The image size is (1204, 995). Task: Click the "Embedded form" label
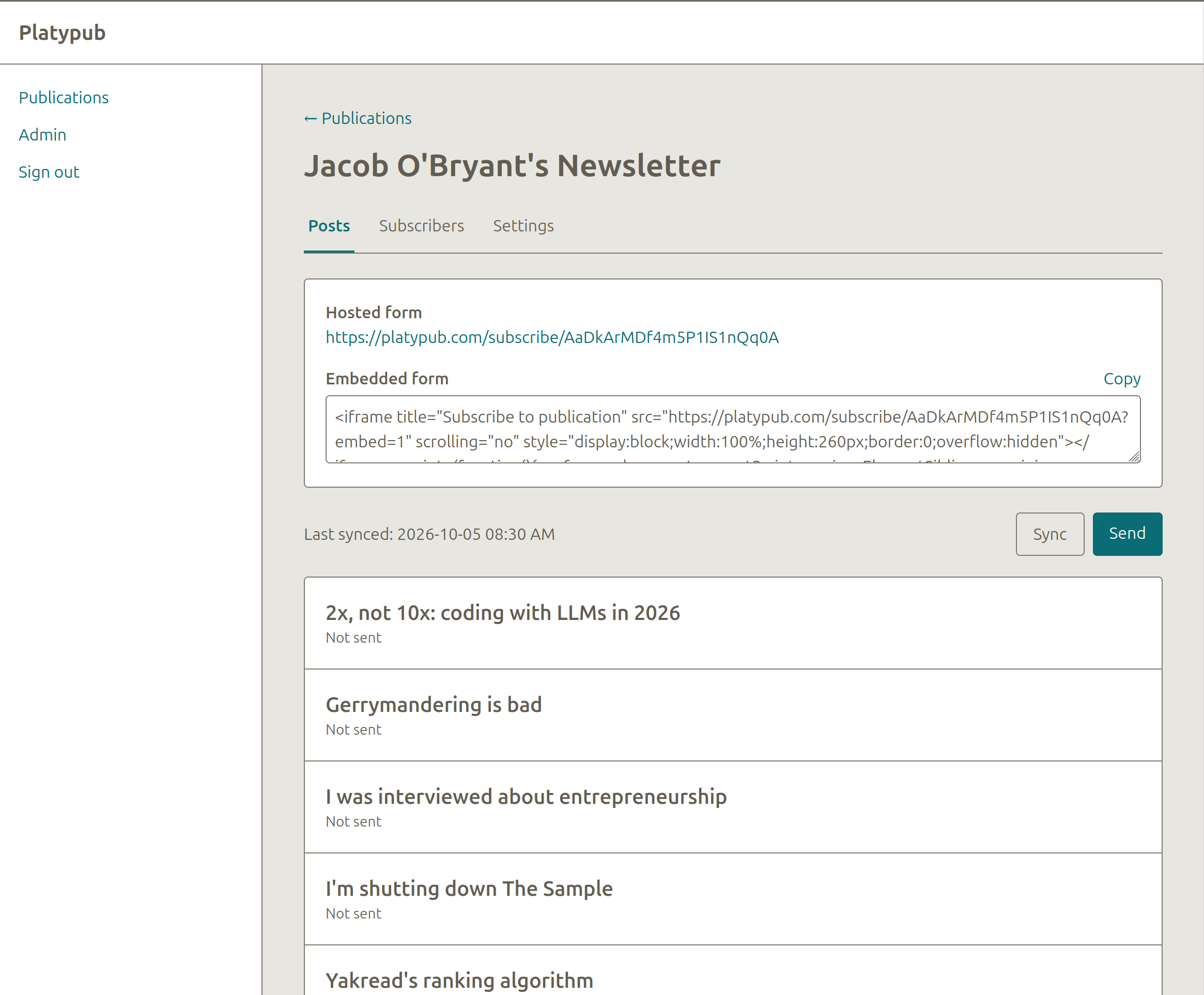click(x=387, y=378)
